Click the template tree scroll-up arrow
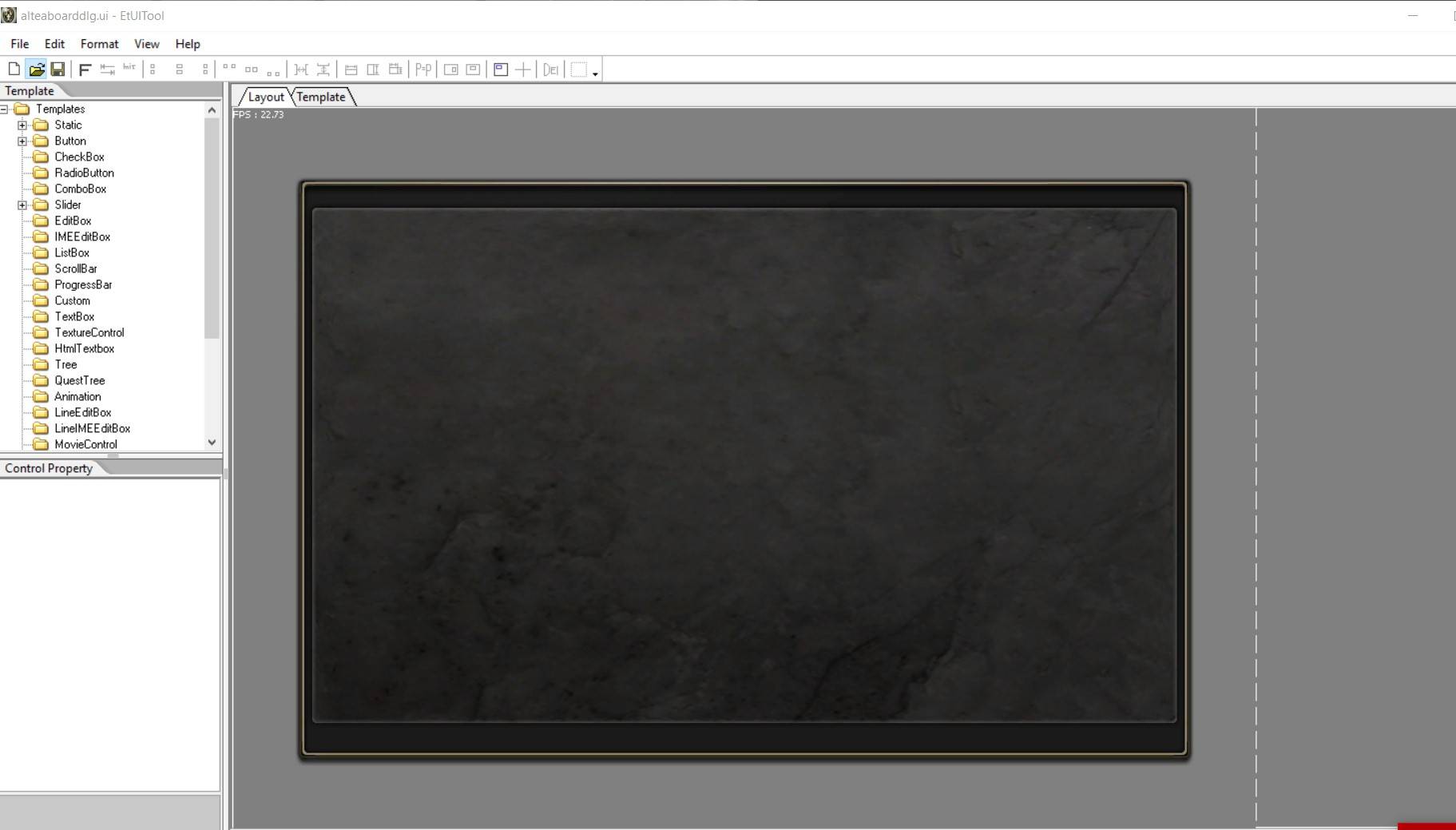This screenshot has height=830, width=1456. (212, 109)
